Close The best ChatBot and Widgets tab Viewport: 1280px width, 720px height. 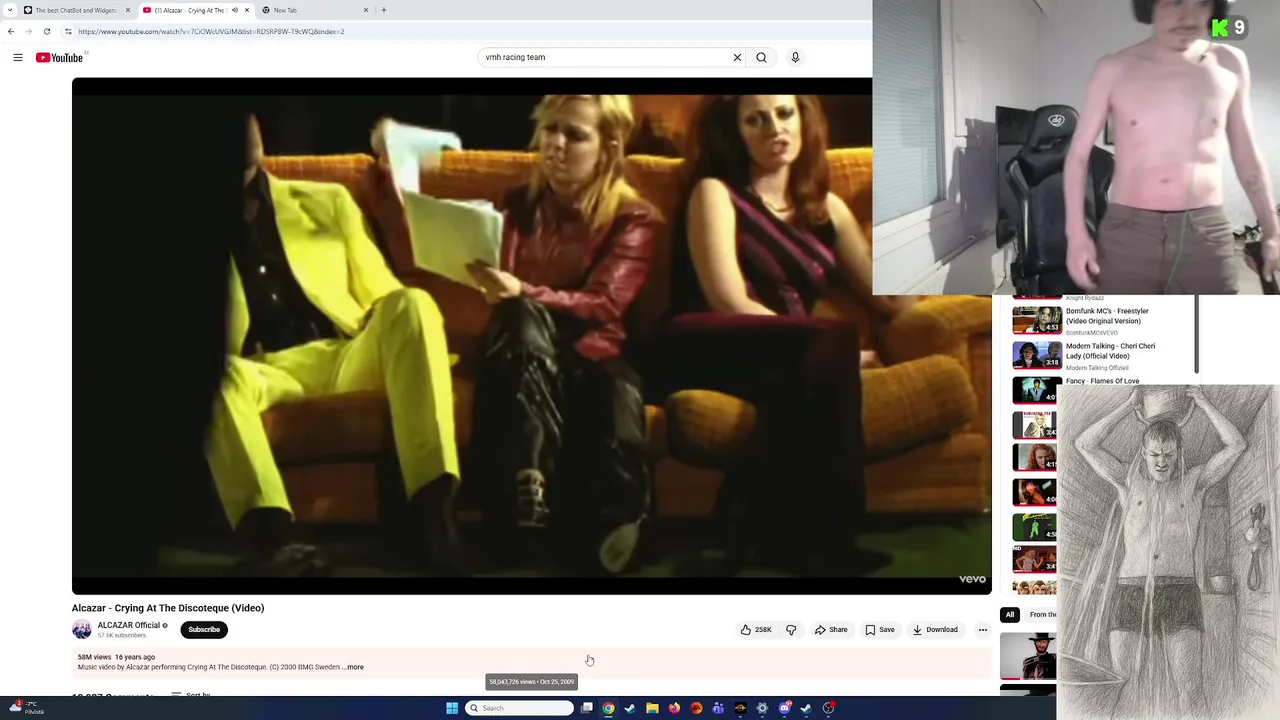click(127, 10)
